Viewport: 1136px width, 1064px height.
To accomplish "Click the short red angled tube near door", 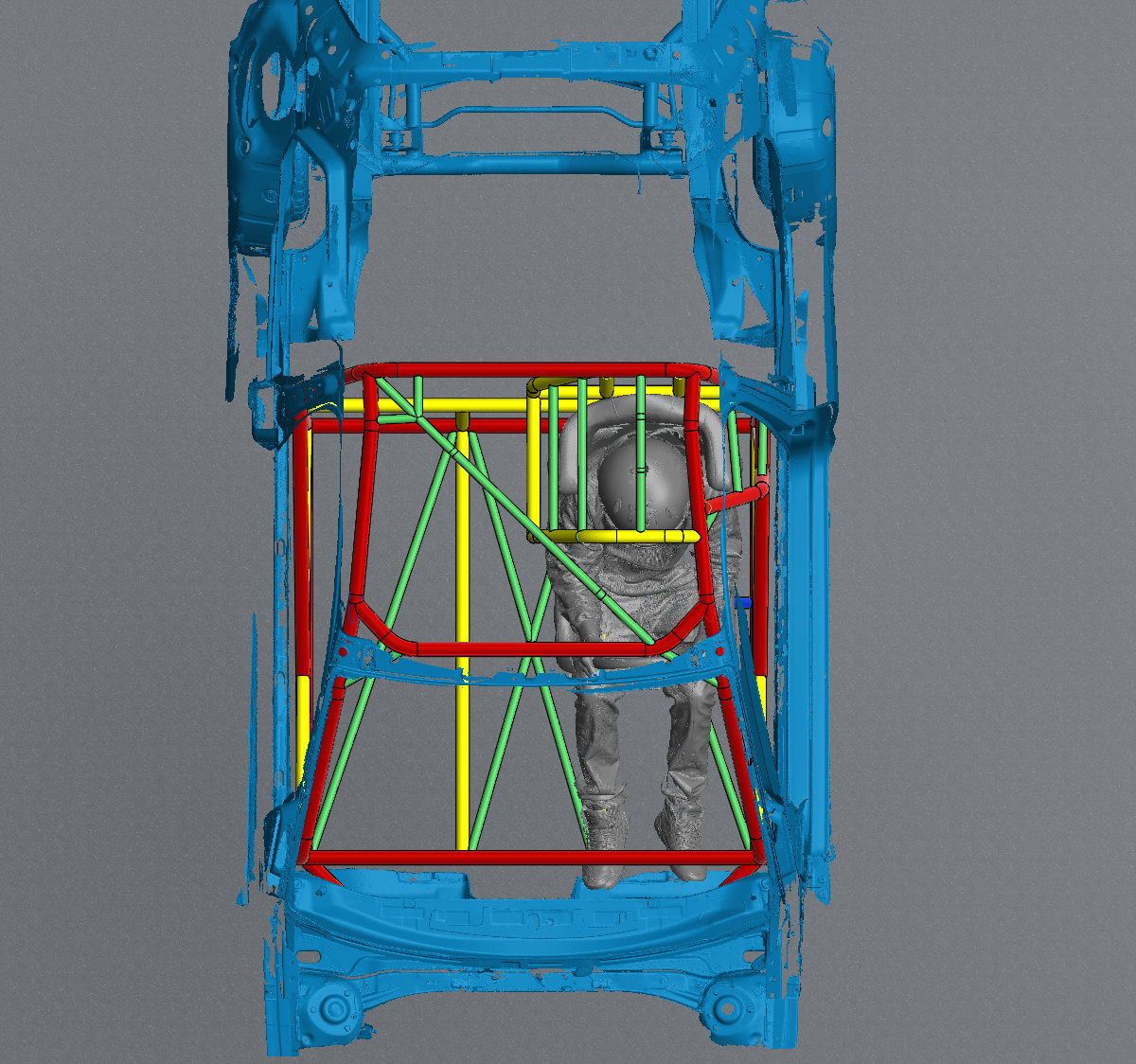I will point(737,498).
